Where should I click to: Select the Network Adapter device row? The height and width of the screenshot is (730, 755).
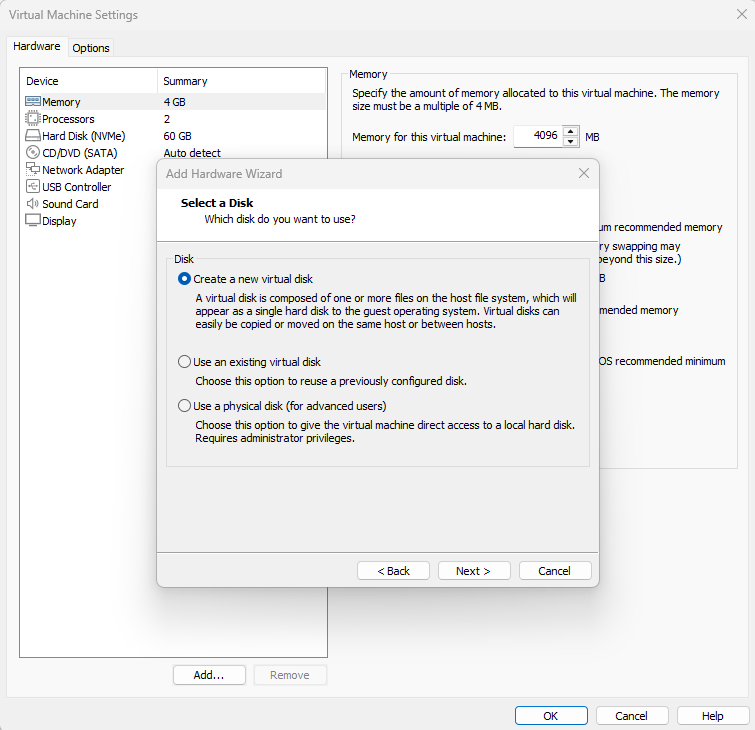(x=90, y=169)
